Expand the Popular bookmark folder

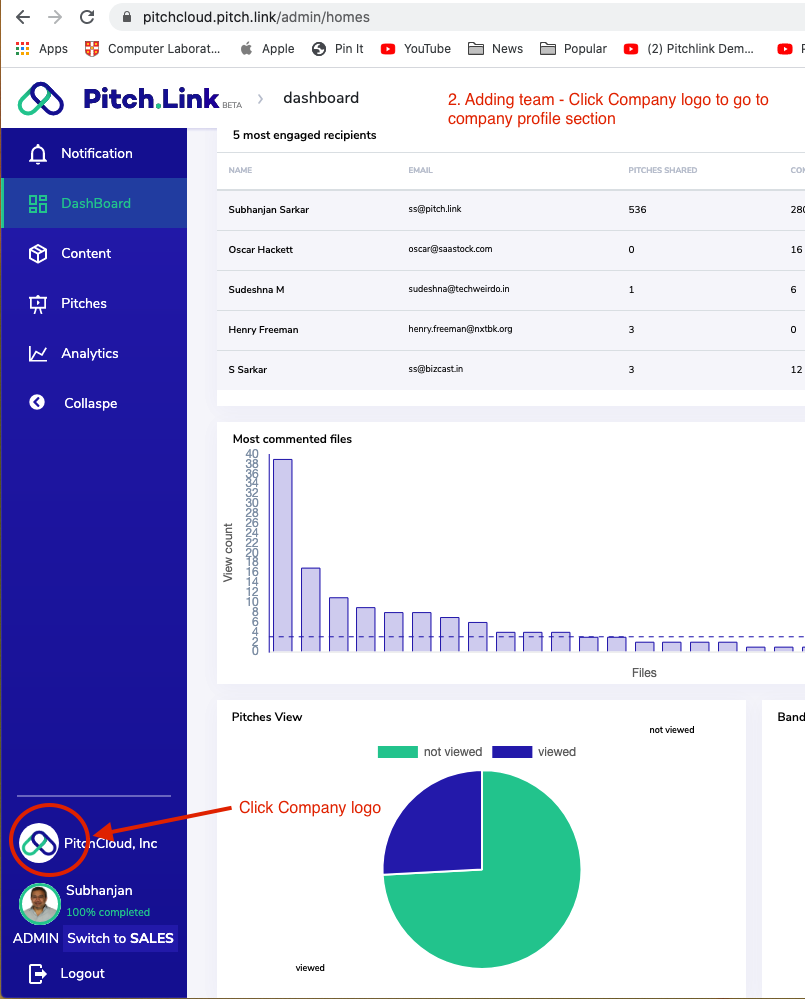(x=573, y=48)
